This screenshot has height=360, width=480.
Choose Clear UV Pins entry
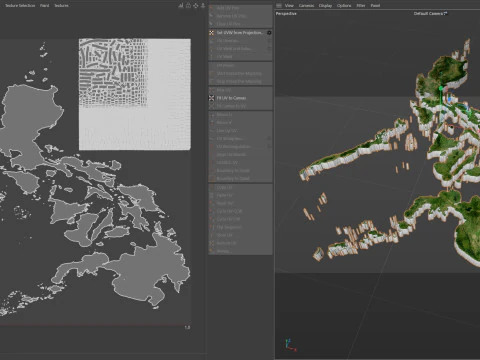240,24
